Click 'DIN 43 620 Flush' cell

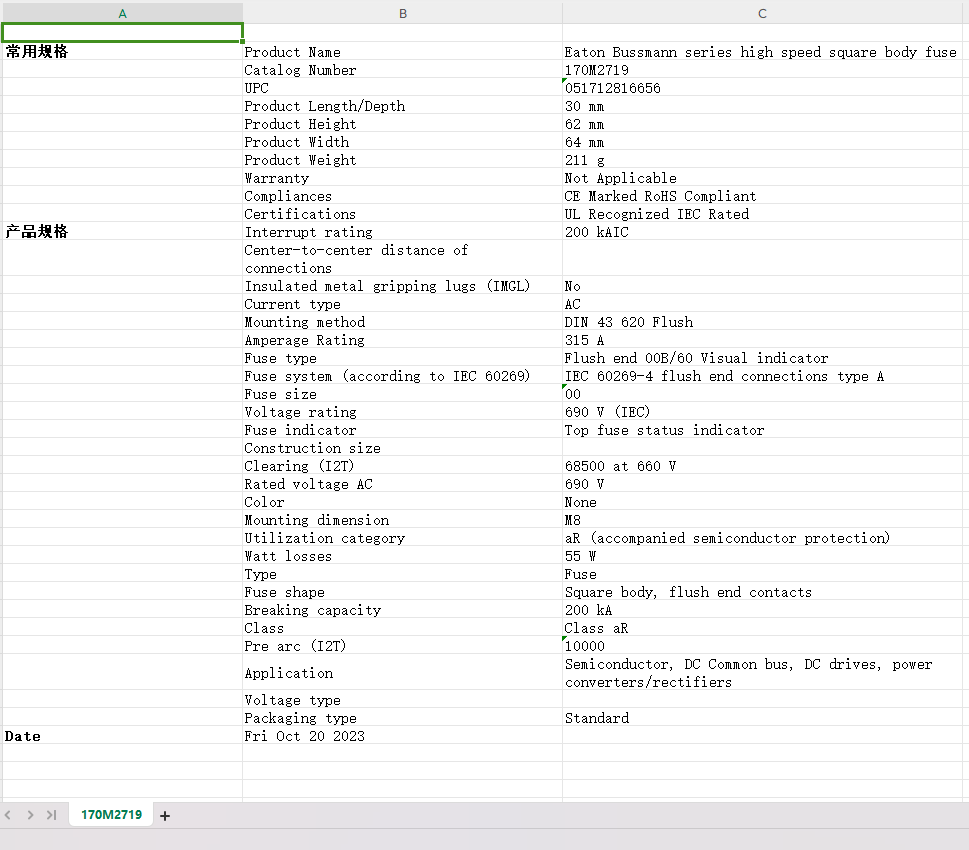[763, 321]
